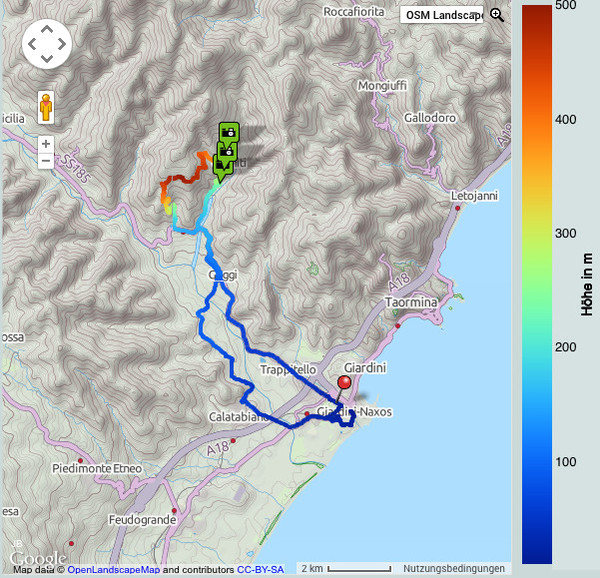Zoom out with the minus button
Screen dimensions: 600x578
click(46, 161)
